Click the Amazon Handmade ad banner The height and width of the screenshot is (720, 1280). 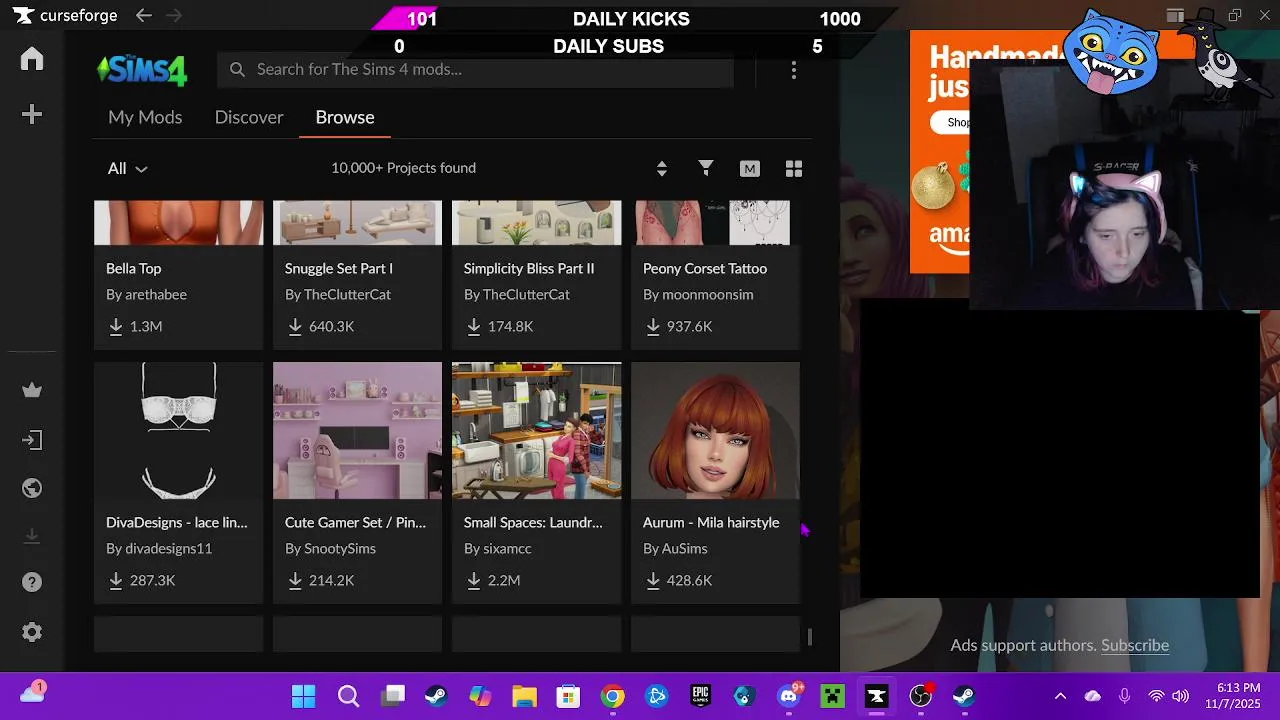940,150
